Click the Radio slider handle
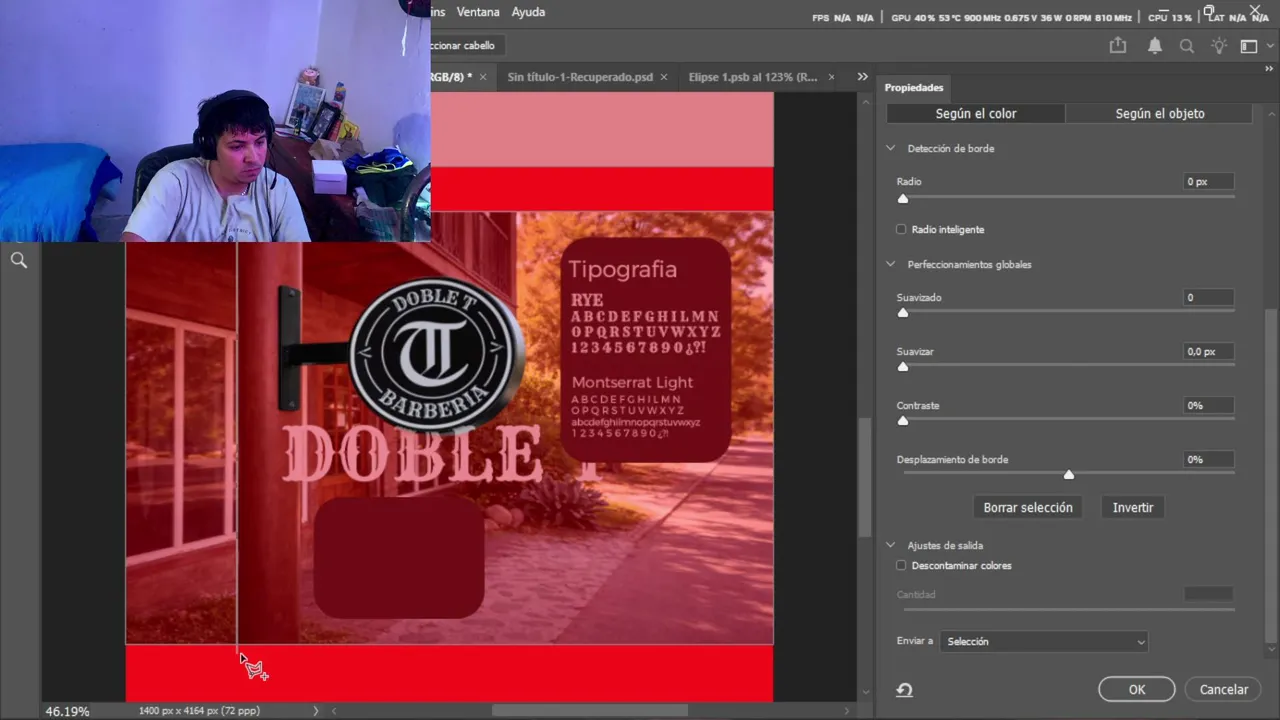 (903, 198)
